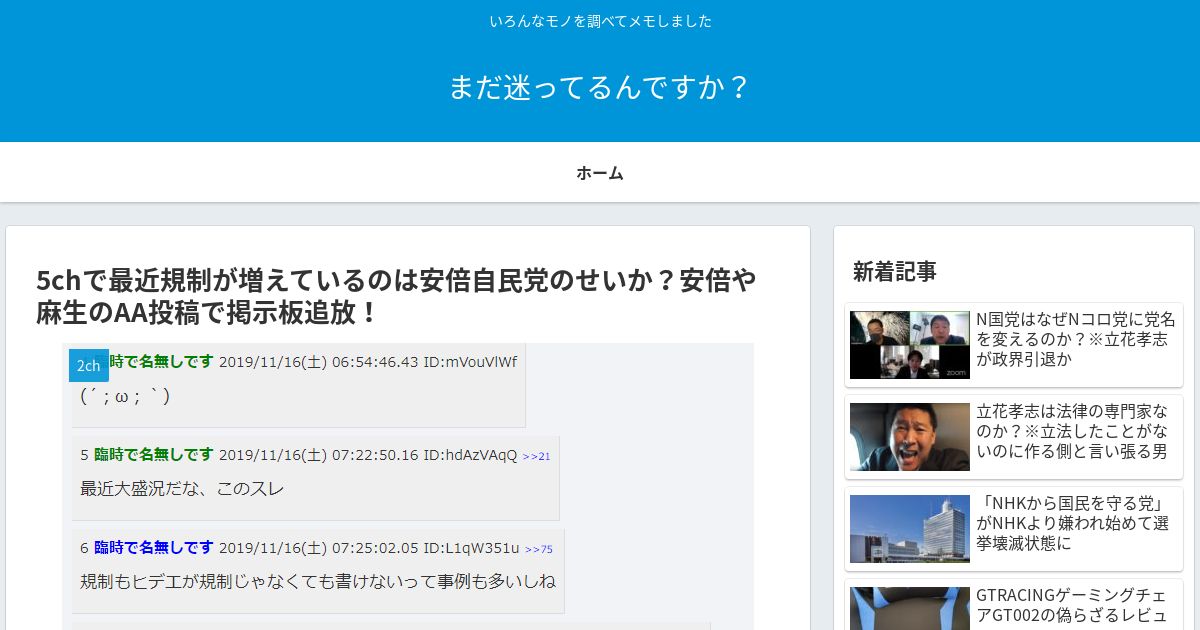Open the site title まだ迷ってるんですか？
1200x630 pixels.
[600, 87]
